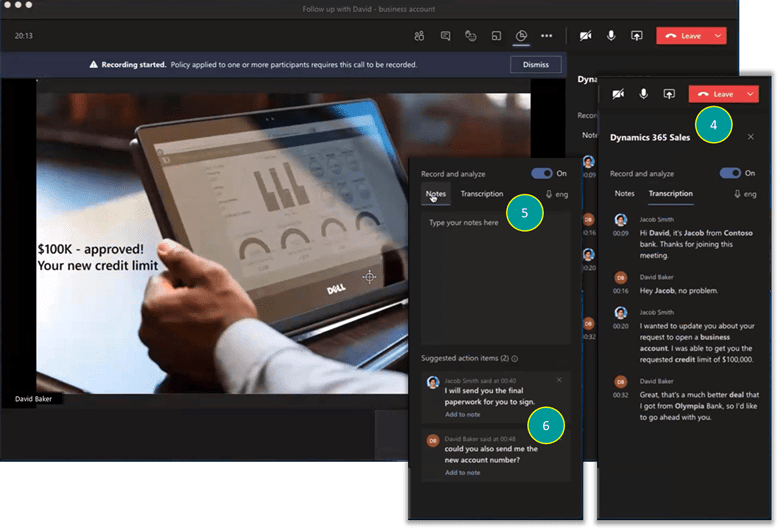This screenshot has height=531, width=780.
Task: Click Jacob Smith avatar at transcript time 00:09
Action: pos(620,220)
